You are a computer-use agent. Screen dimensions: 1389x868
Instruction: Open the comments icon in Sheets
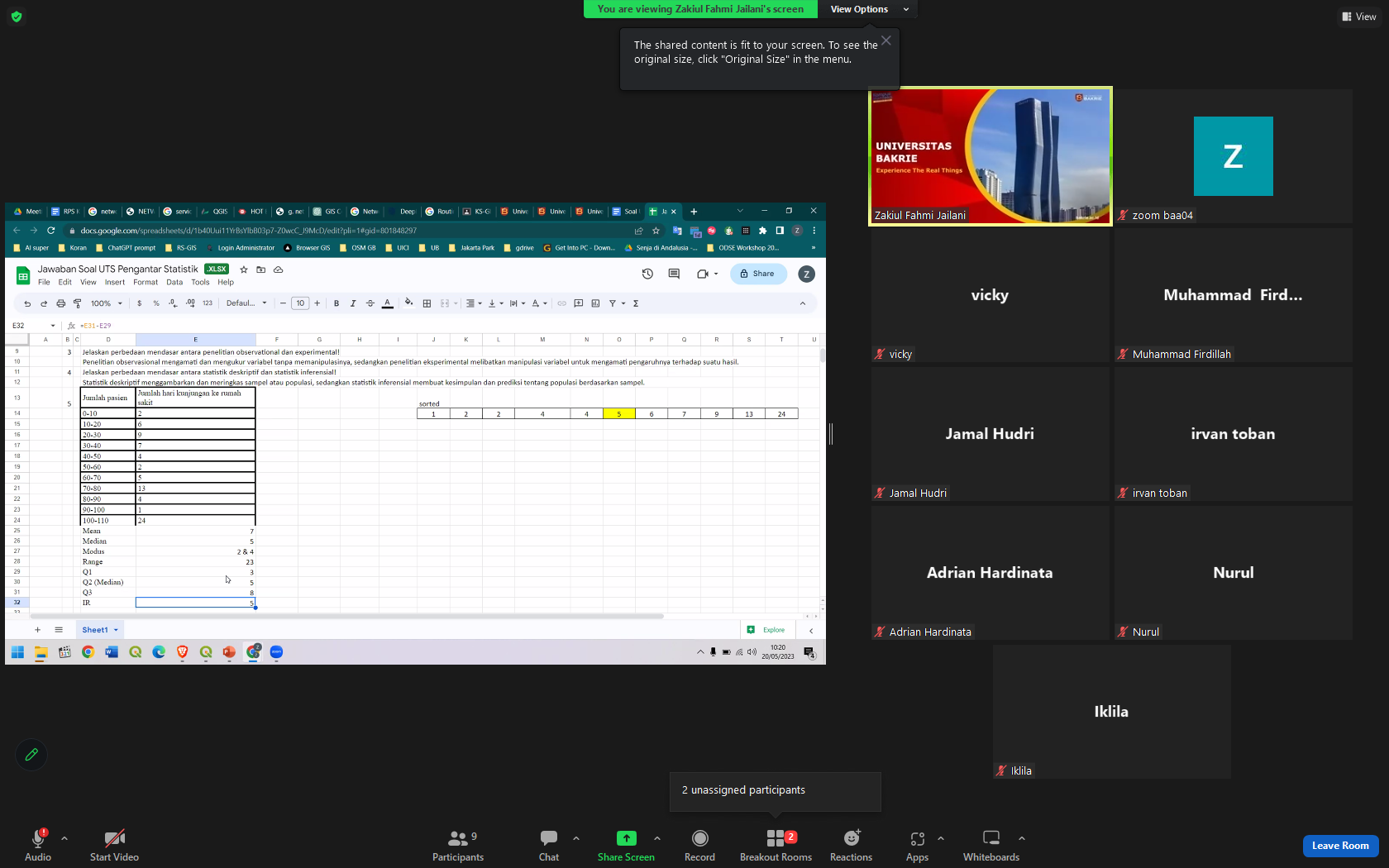pyautogui.click(x=674, y=274)
